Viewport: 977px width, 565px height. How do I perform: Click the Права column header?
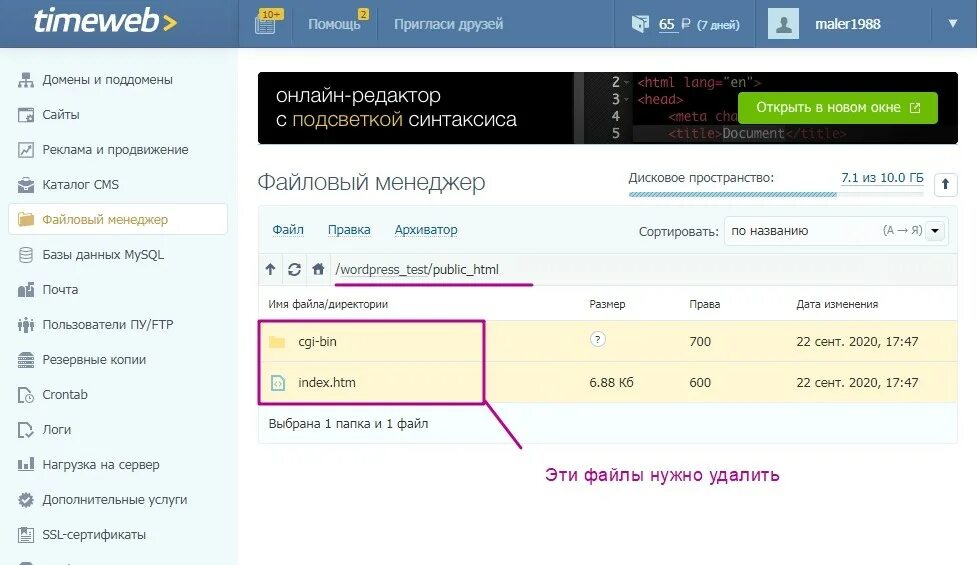[x=705, y=304]
